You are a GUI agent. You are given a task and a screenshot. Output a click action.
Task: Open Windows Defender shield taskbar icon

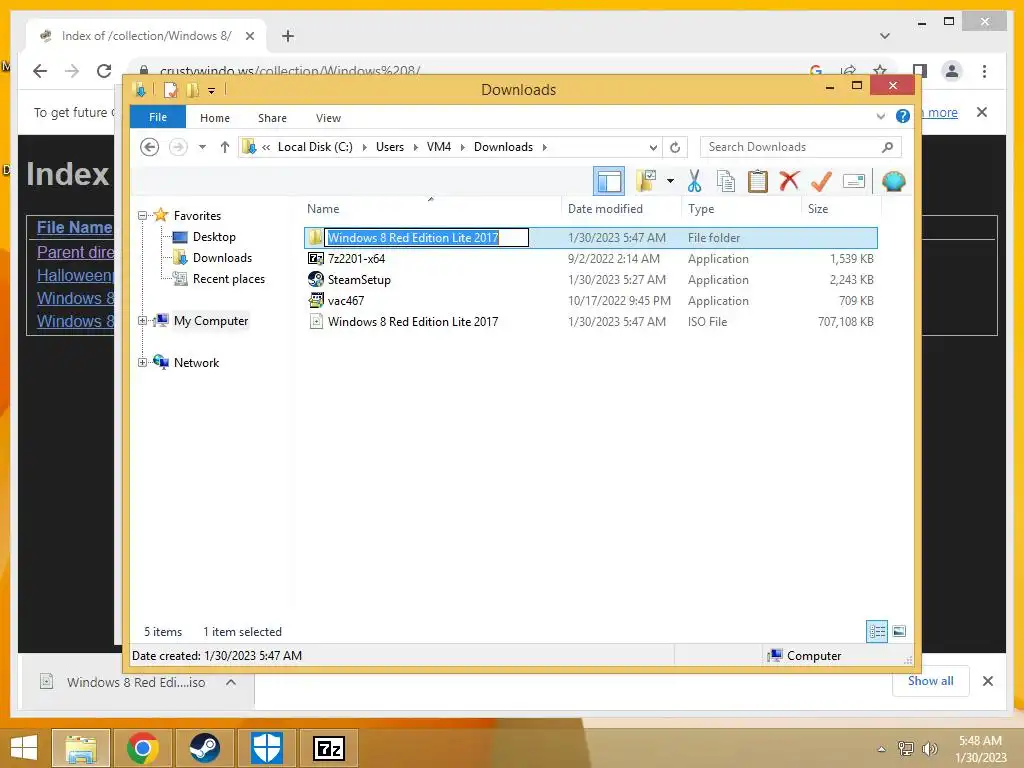click(266, 748)
